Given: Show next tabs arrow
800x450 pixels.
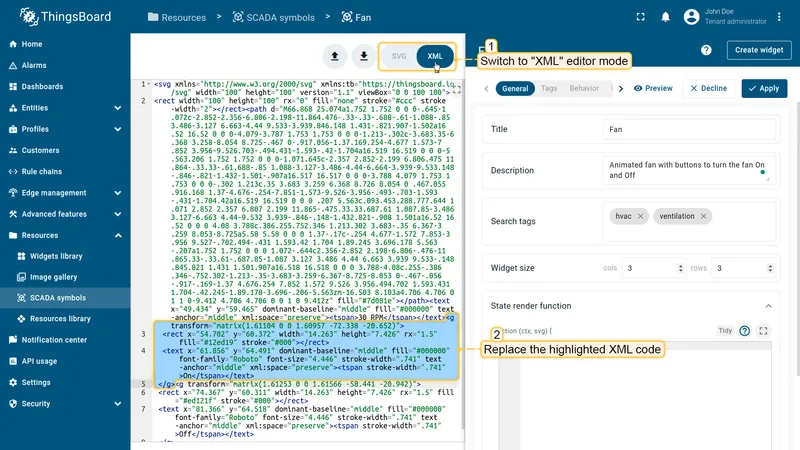Looking at the screenshot, I should (621, 88).
